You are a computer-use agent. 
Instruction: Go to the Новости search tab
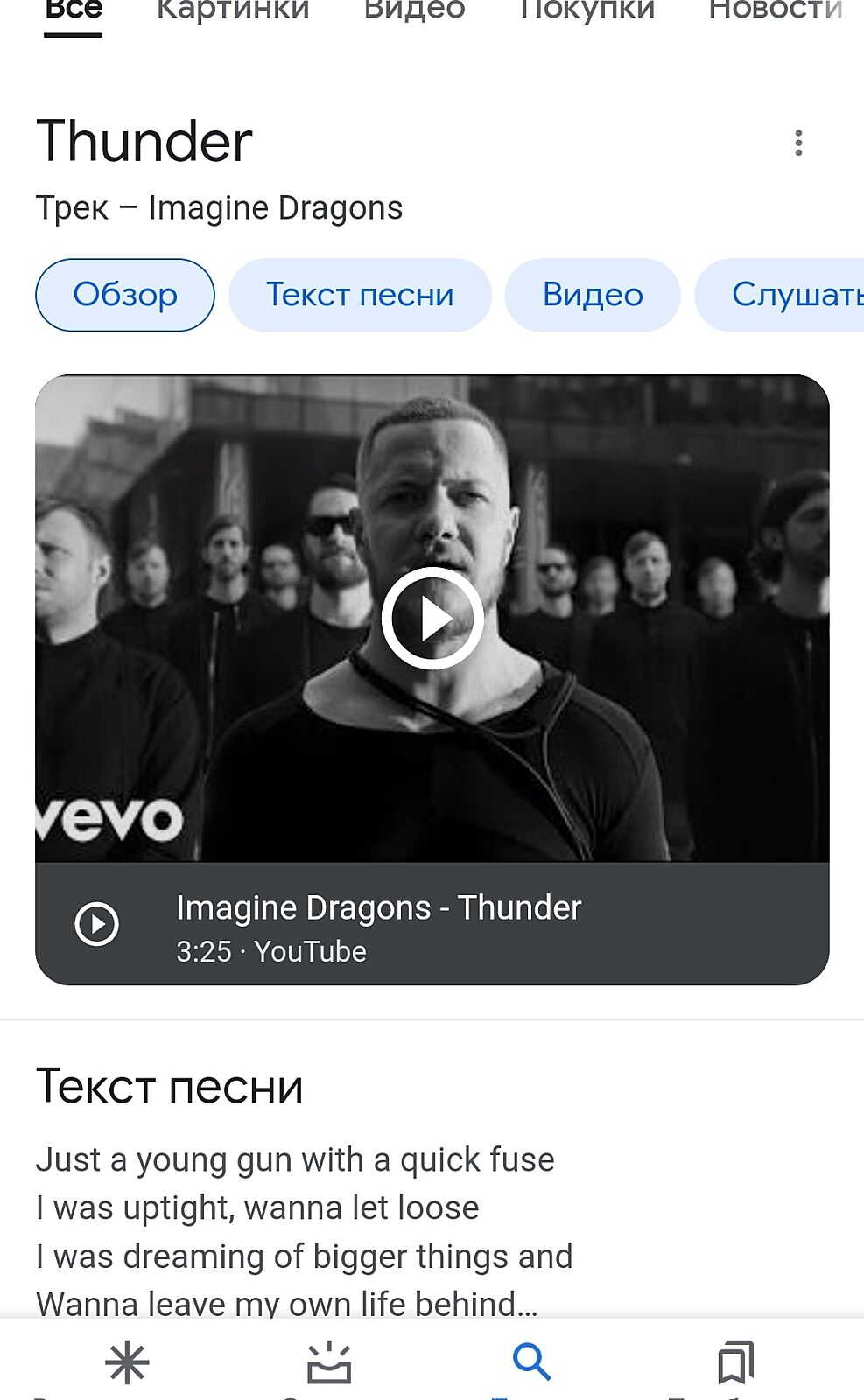pos(776,10)
